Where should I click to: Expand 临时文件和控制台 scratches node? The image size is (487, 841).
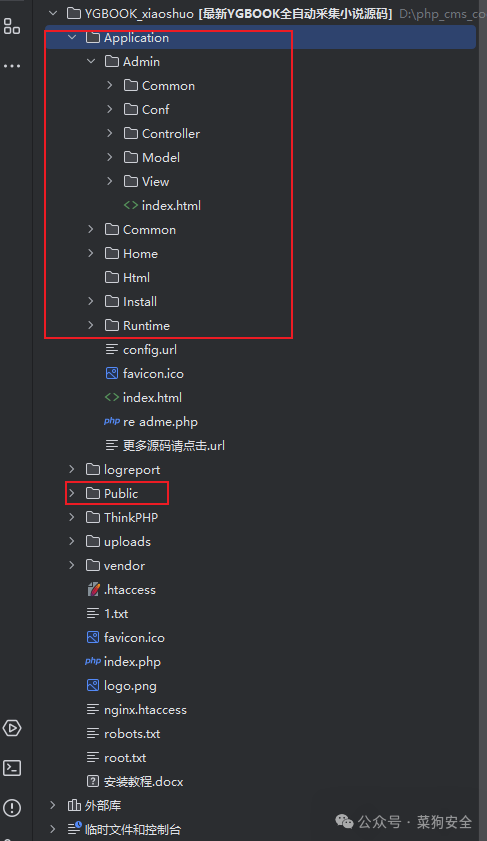pyautogui.click(x=53, y=829)
